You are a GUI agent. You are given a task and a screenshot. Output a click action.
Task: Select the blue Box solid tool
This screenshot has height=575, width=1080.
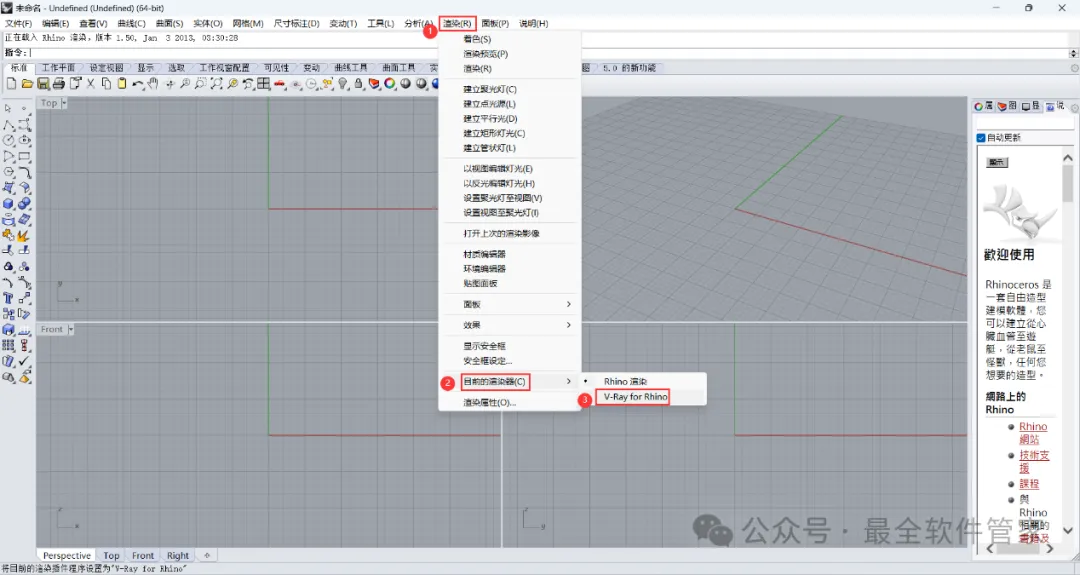coord(8,204)
